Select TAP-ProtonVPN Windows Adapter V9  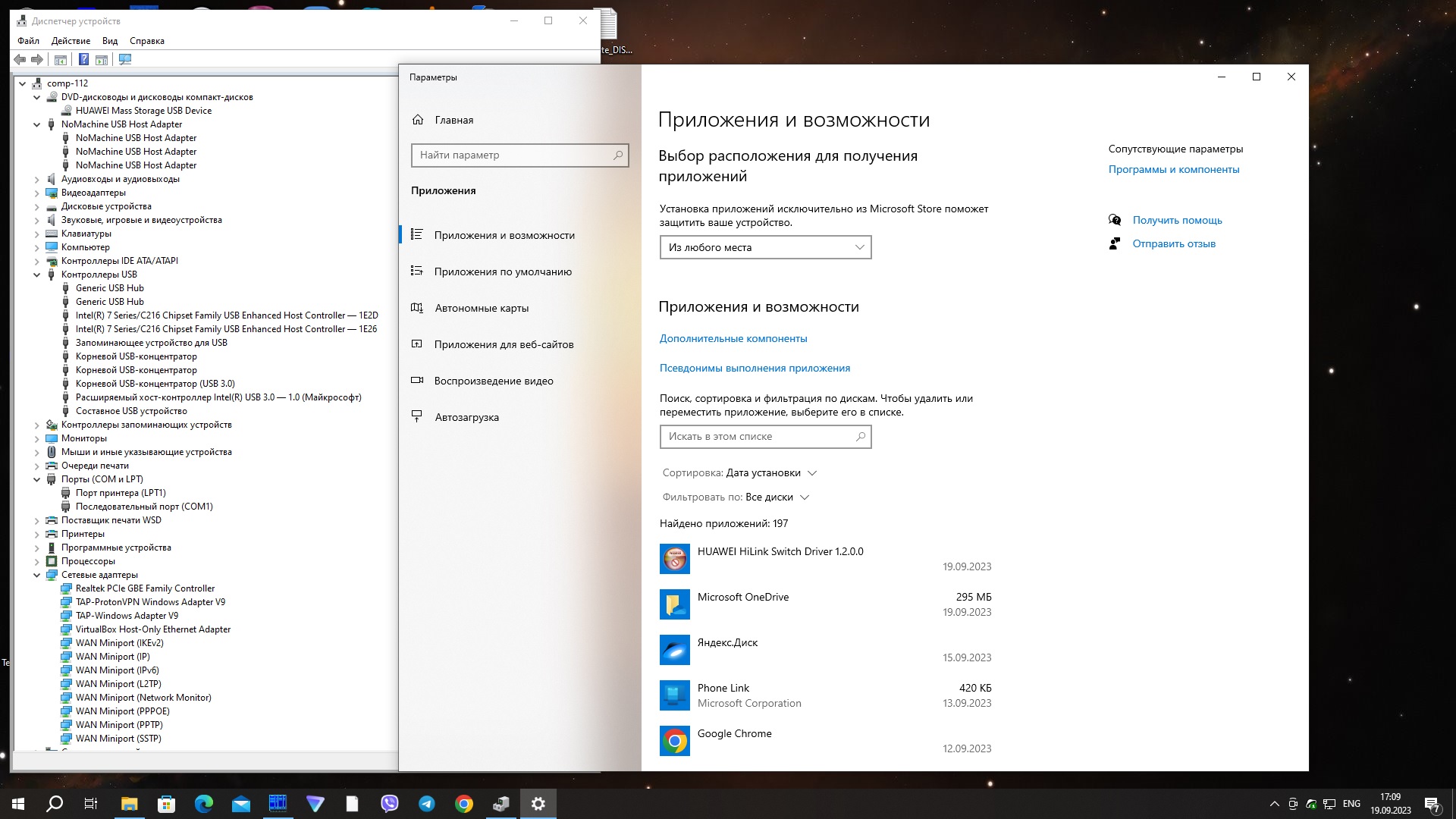pos(150,602)
